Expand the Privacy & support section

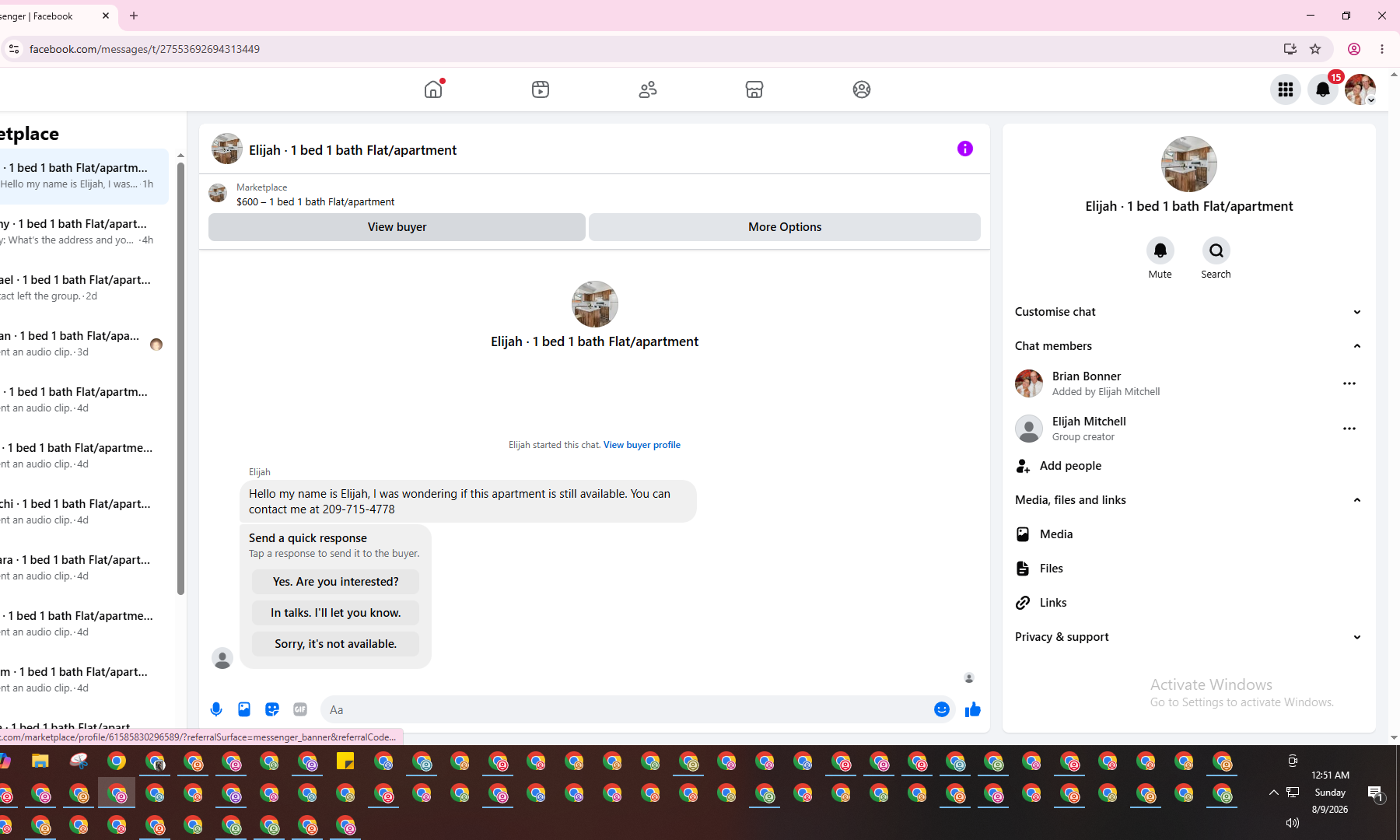pos(1188,637)
